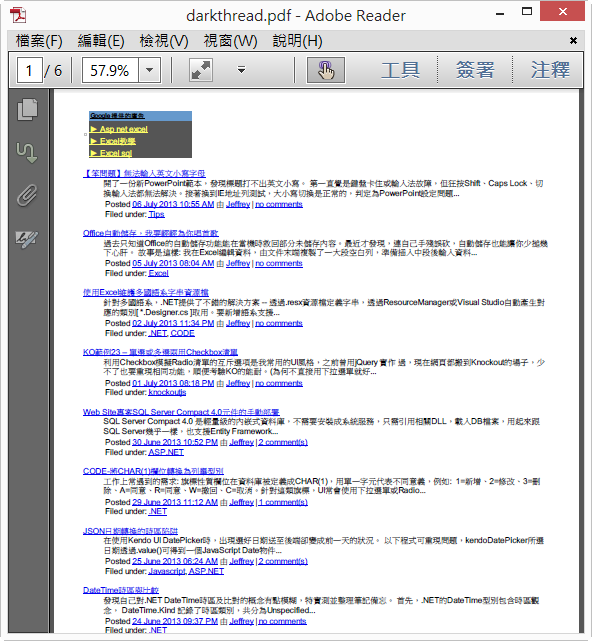Screen dimensions: 592x641
Task: Open the signatures panel icon
Action: (x=27, y=239)
